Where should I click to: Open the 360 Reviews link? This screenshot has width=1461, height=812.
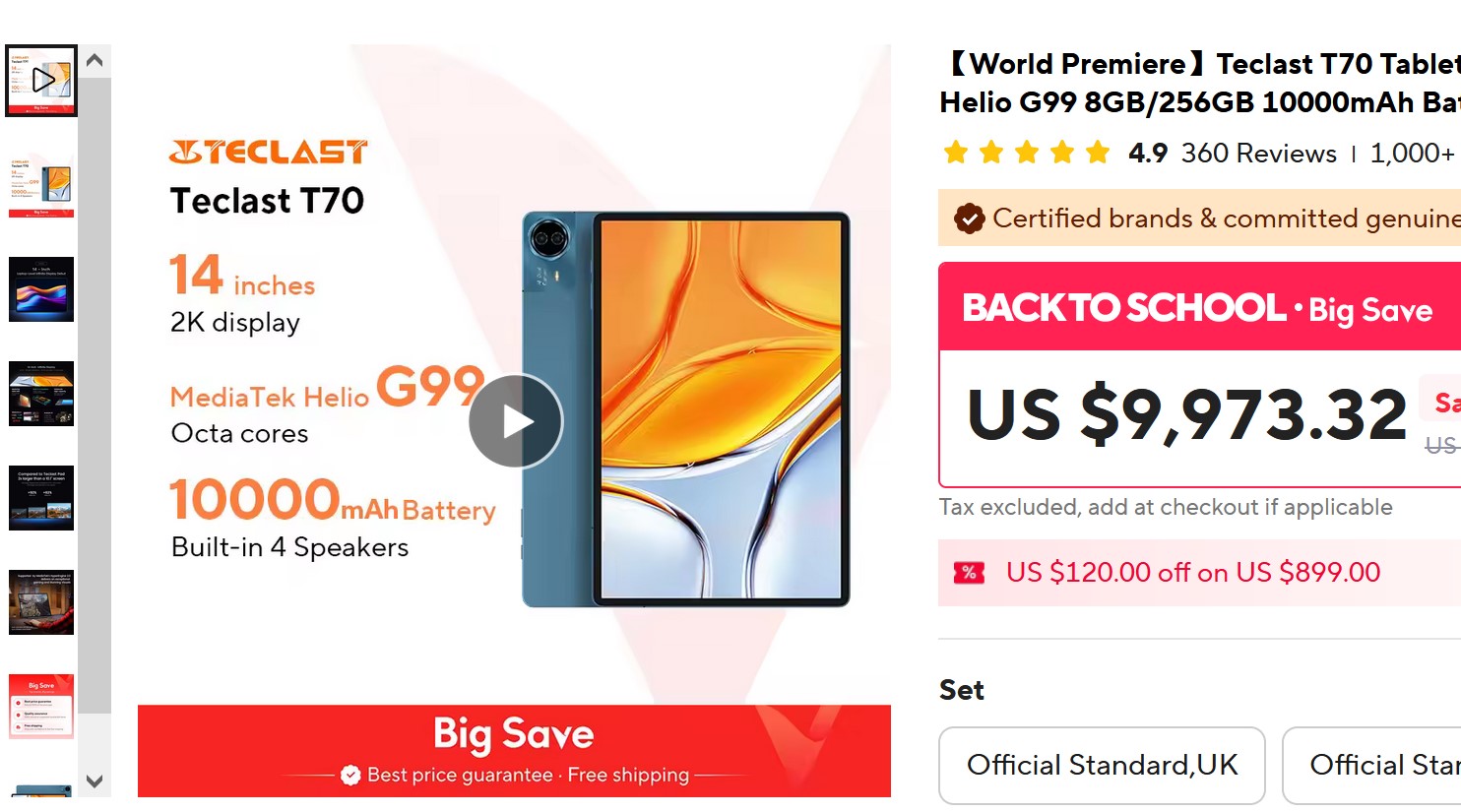click(1258, 154)
